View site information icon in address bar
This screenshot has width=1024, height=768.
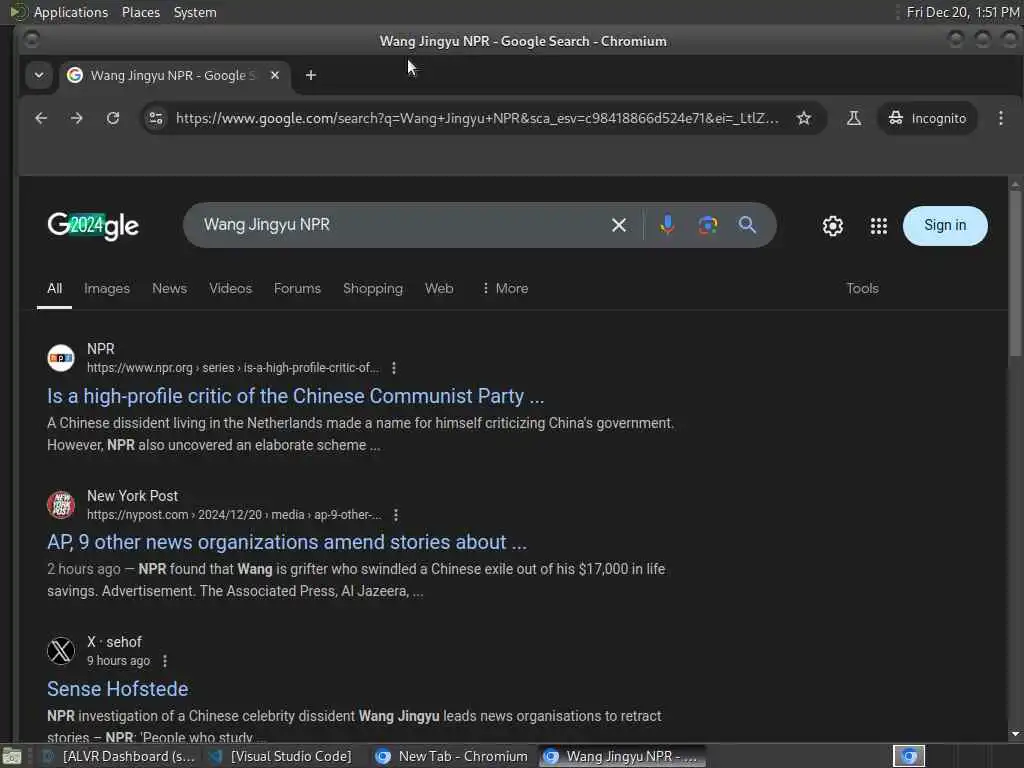[156, 118]
